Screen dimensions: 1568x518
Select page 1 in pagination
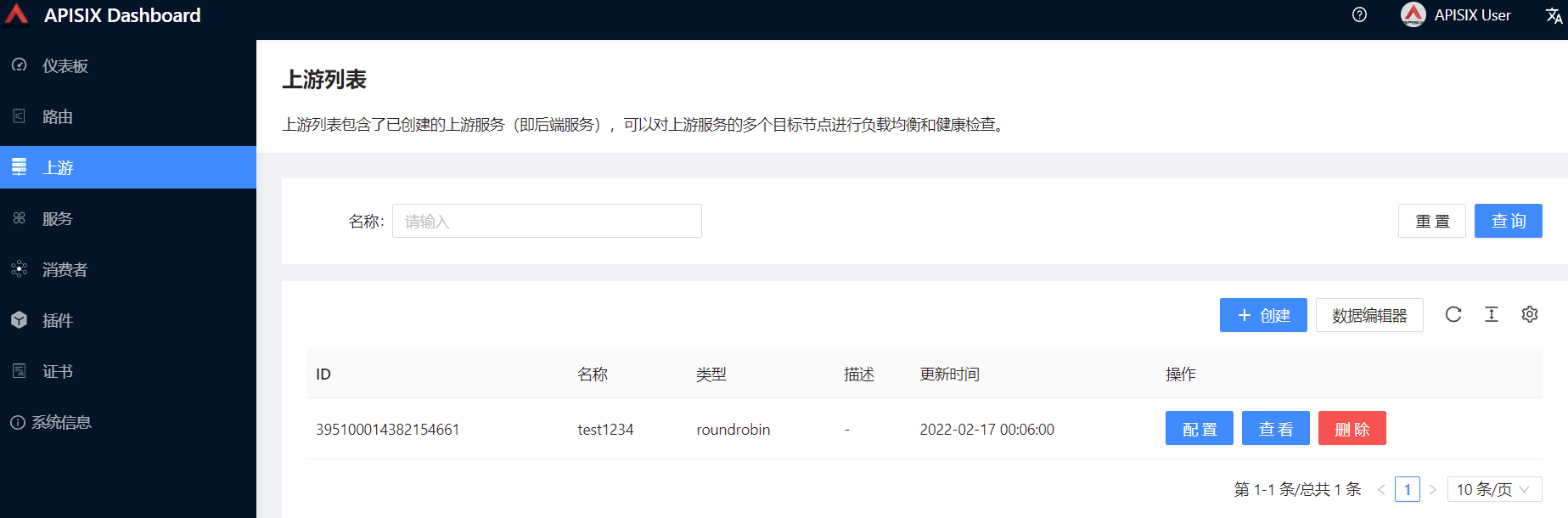pos(1408,490)
